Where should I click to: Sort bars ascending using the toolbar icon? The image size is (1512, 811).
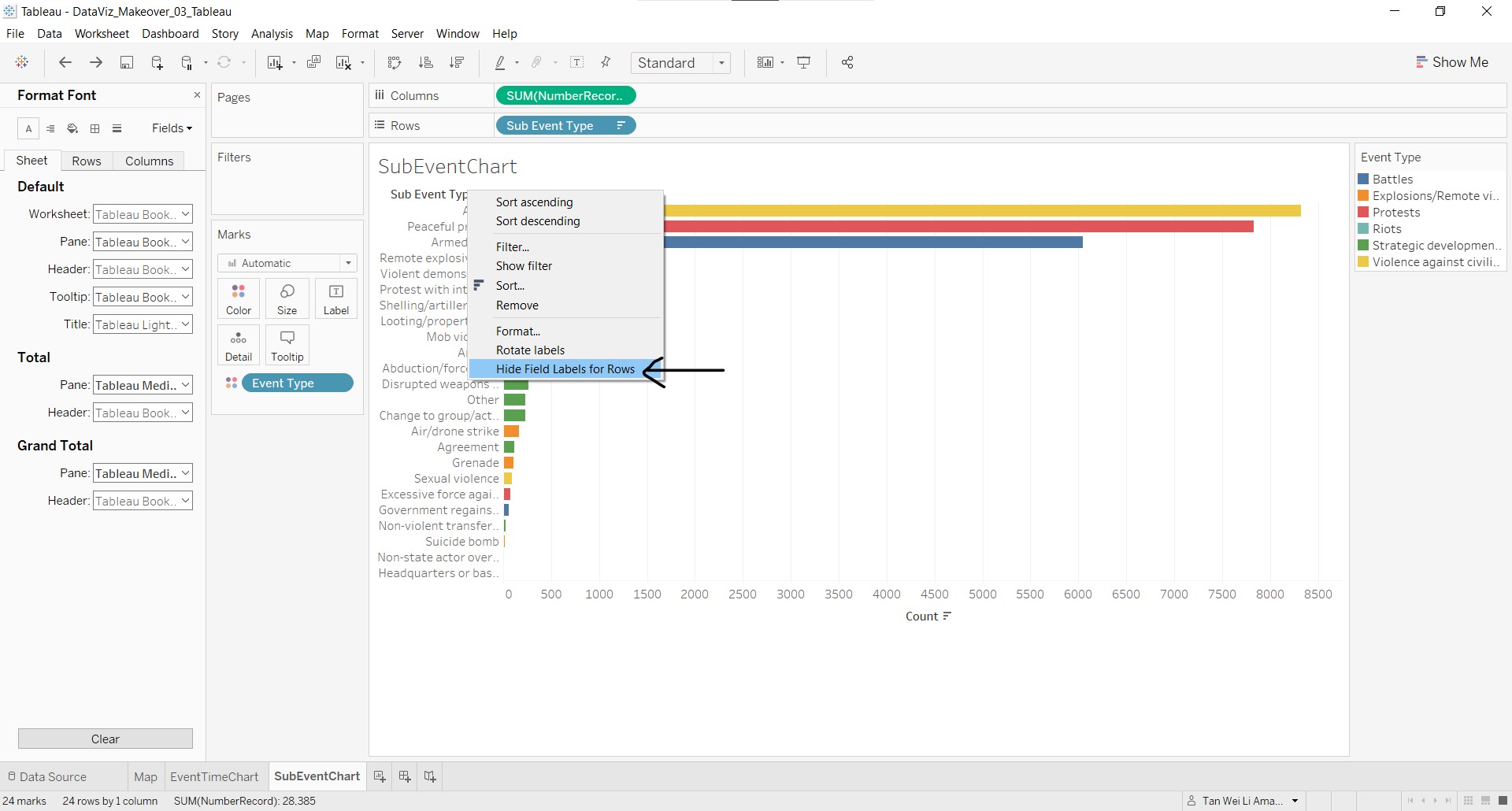tap(425, 63)
